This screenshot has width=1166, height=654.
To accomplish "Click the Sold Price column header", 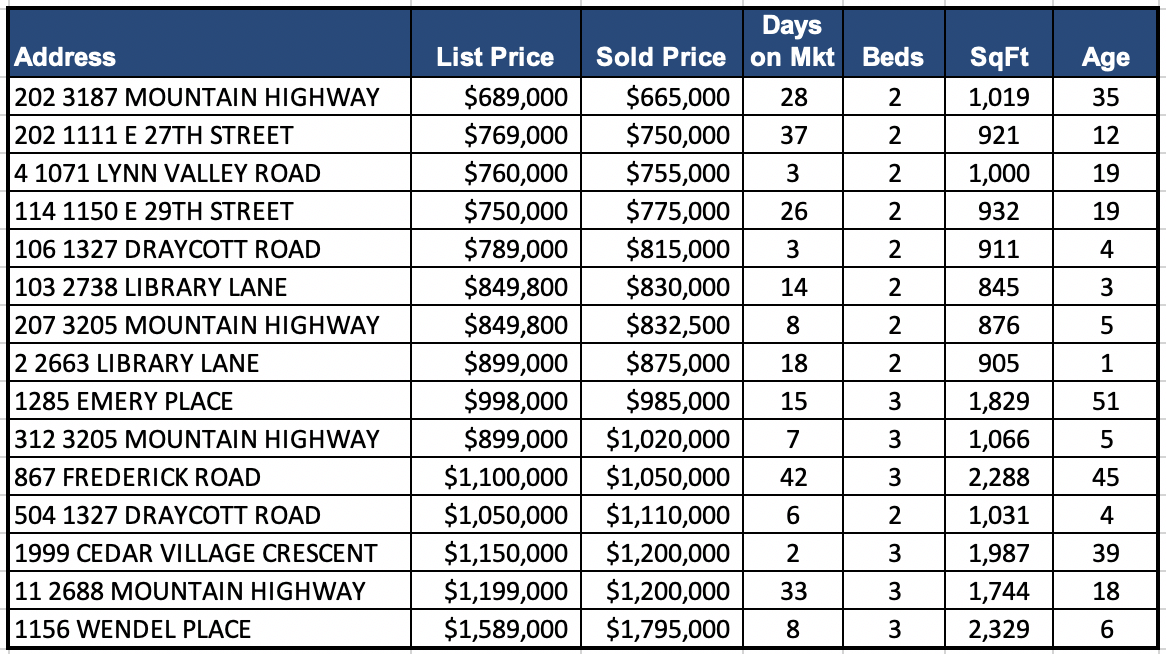I will pos(661,57).
